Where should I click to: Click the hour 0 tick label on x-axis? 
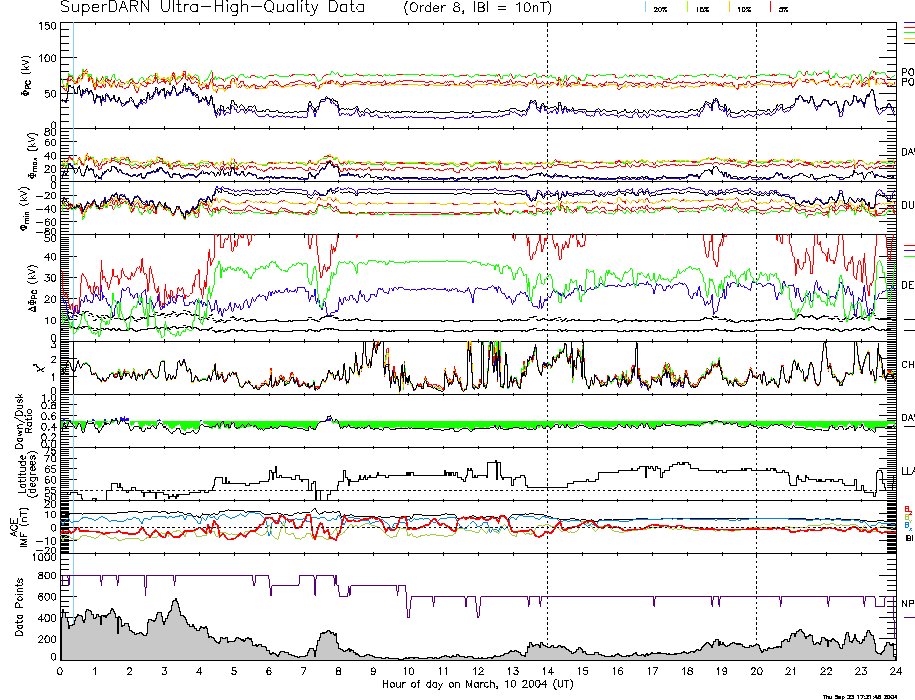click(x=61, y=671)
